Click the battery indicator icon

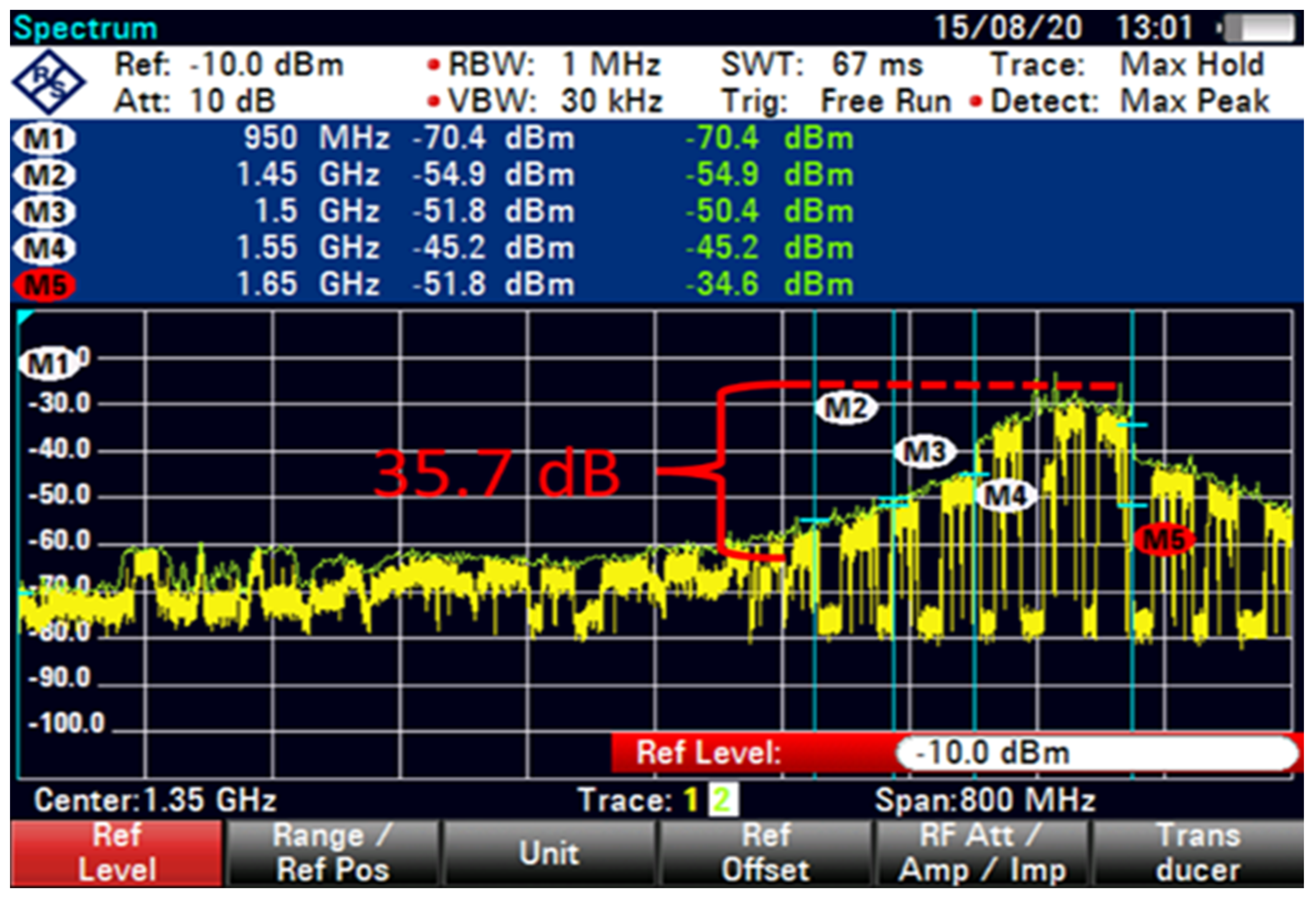click(x=1258, y=28)
